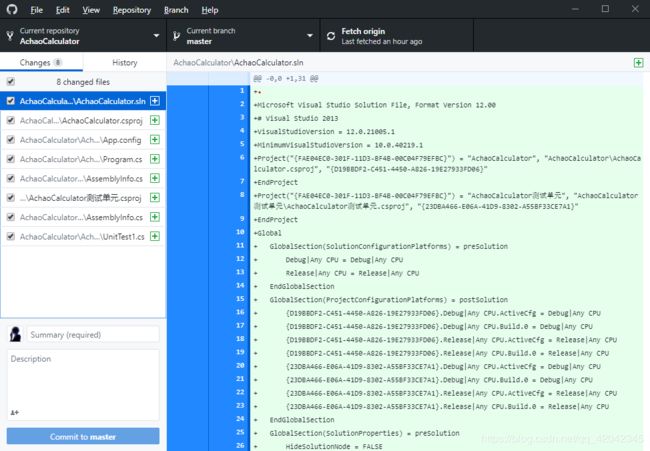Open the Current repository dropdown arrow
The height and width of the screenshot is (451, 650).
[x=156, y=36]
